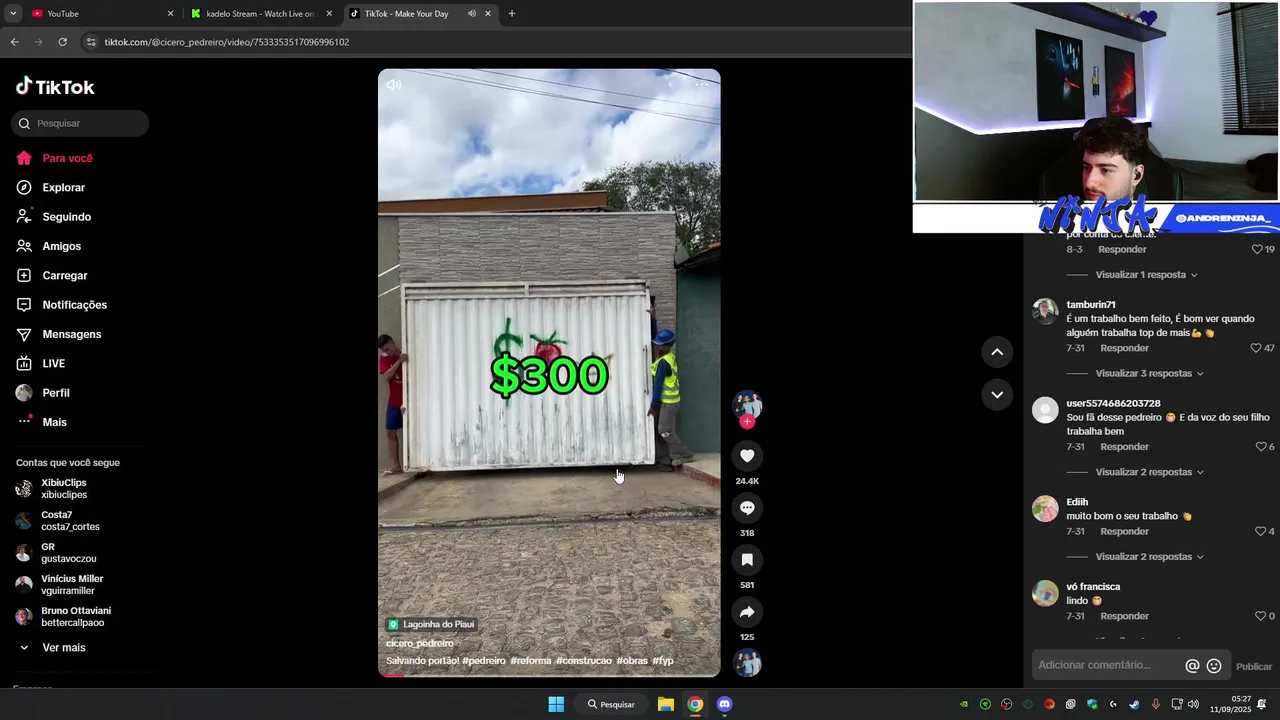Viewport: 1280px width, 720px height.
Task: Expand Visualizar 3 respostas under tamburin71
Action: (1149, 373)
